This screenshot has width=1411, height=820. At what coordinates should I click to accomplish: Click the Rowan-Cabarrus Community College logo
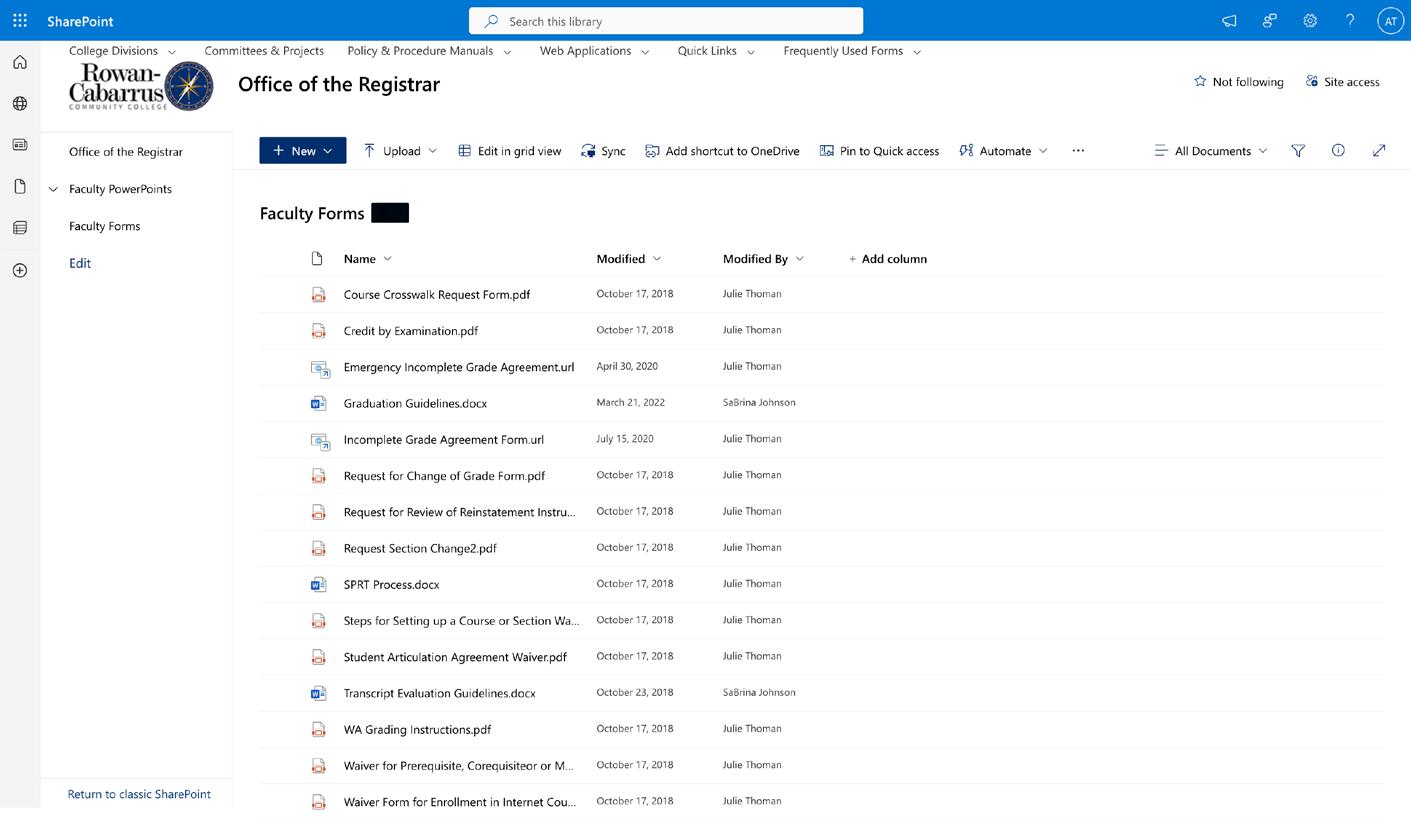coord(141,86)
